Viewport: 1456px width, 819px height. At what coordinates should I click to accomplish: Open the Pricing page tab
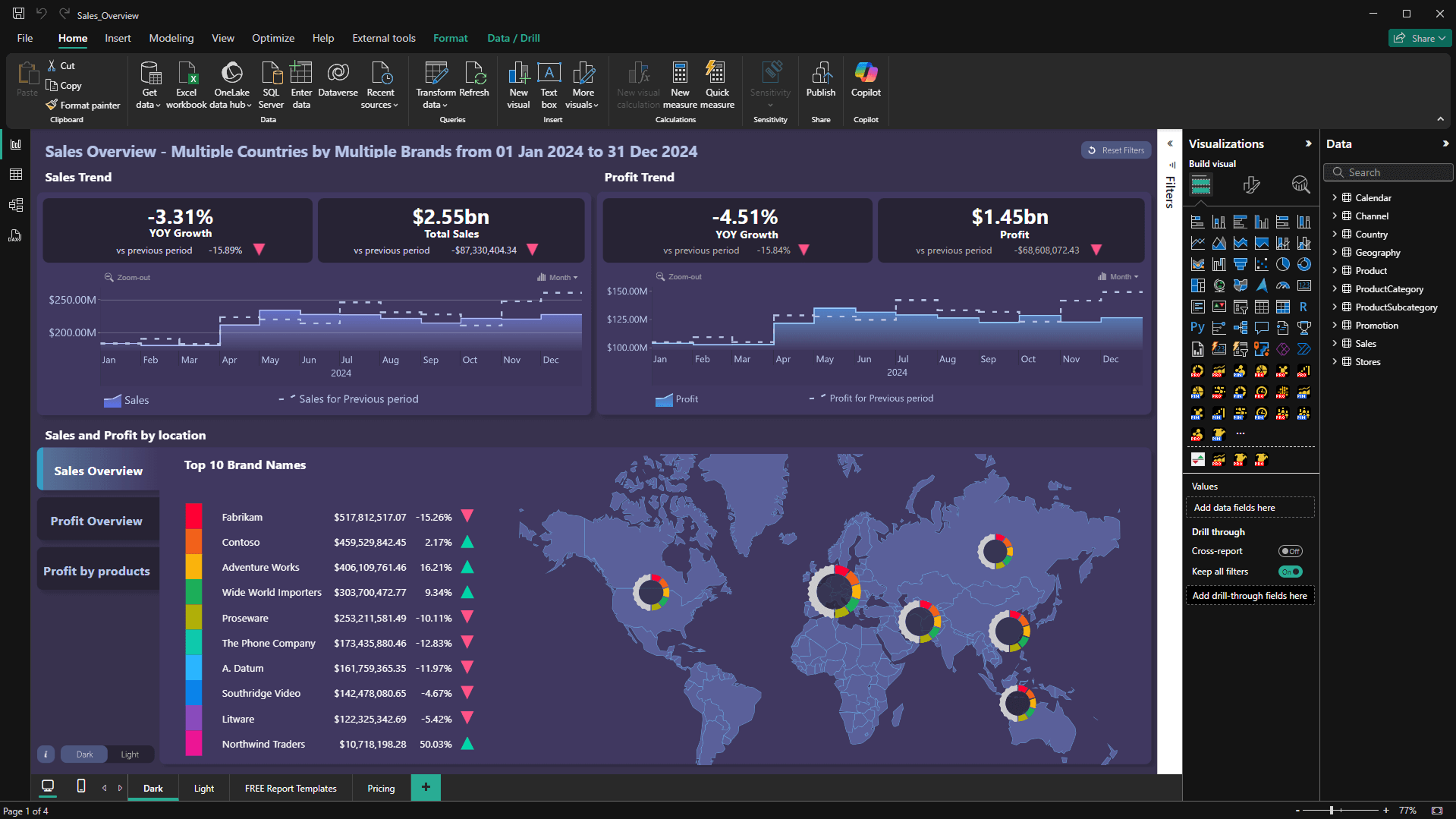[380, 788]
